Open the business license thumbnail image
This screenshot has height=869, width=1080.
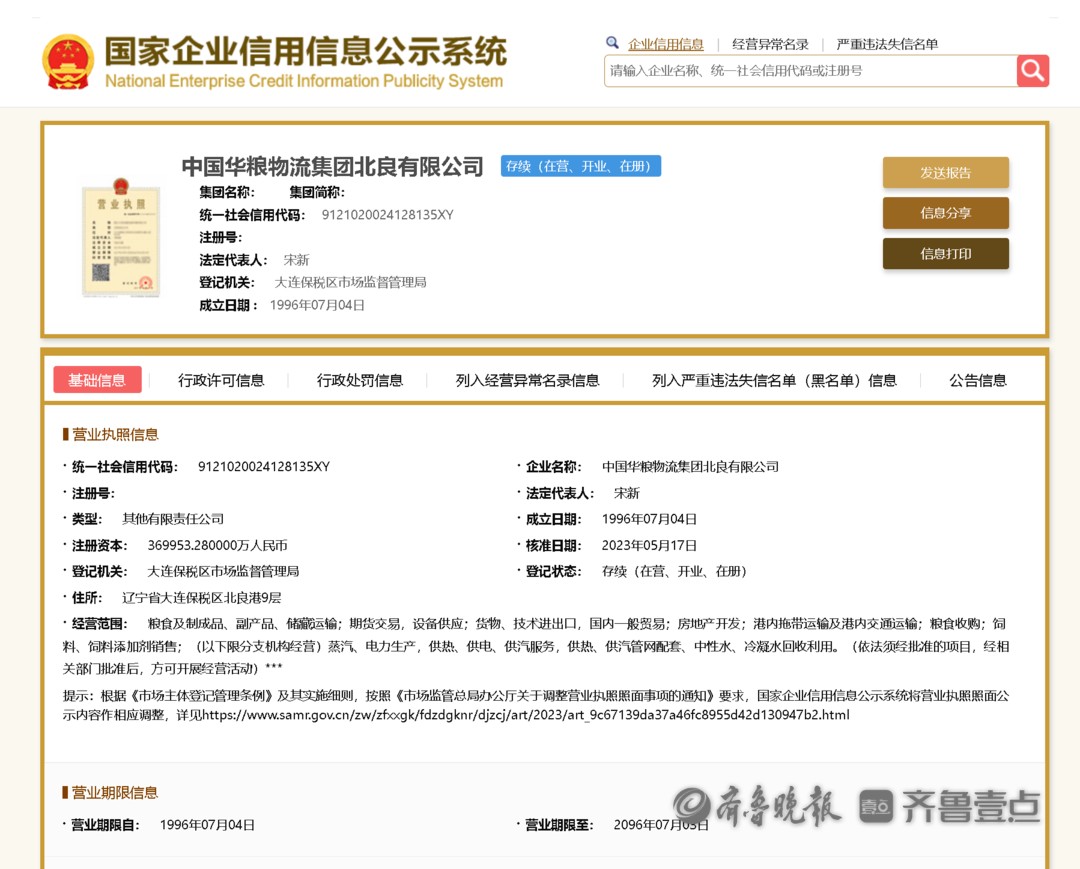coord(121,237)
